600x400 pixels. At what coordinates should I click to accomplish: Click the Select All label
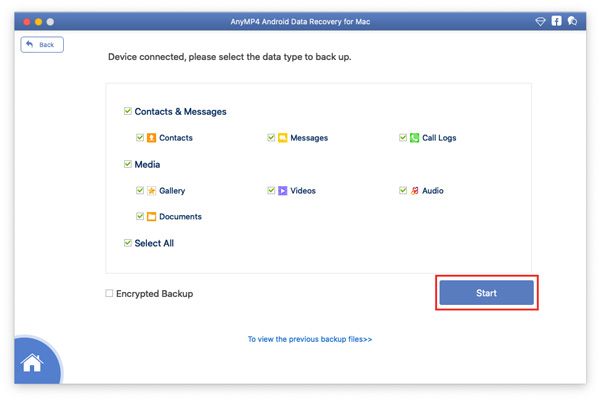[x=154, y=243]
